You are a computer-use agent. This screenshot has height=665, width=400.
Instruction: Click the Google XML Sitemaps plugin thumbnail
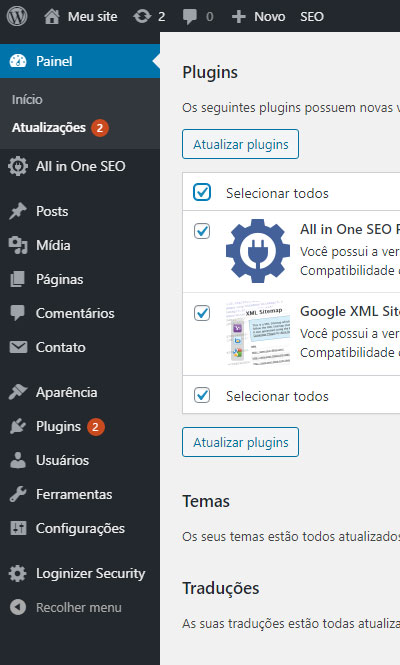257,333
